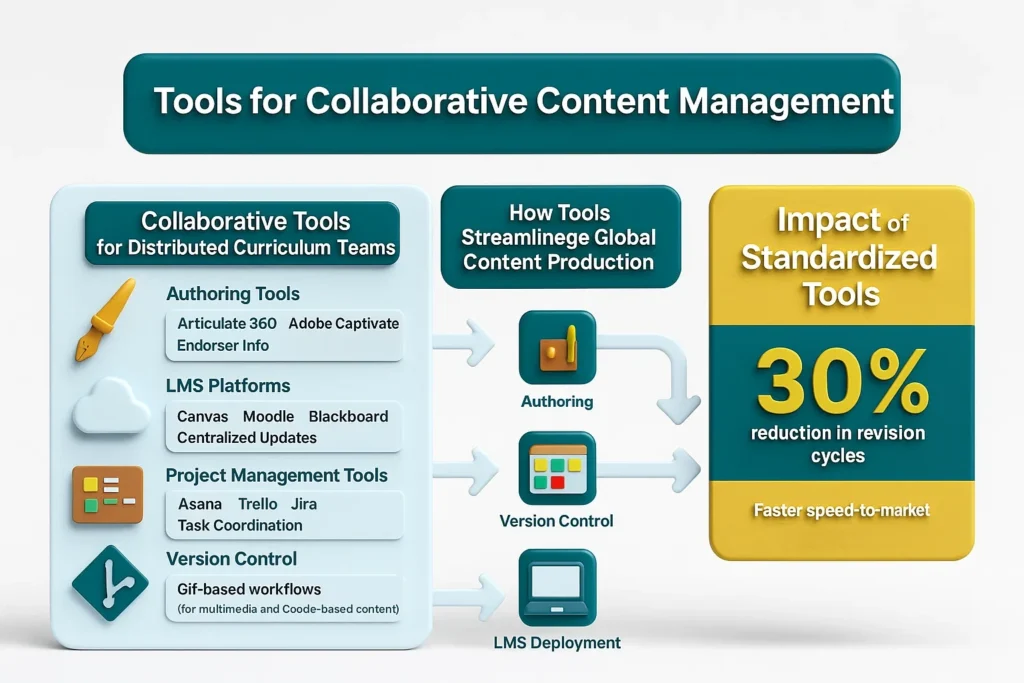Click the Git-based workflows text box
The width and height of the screenshot is (1024, 683).
point(284,598)
